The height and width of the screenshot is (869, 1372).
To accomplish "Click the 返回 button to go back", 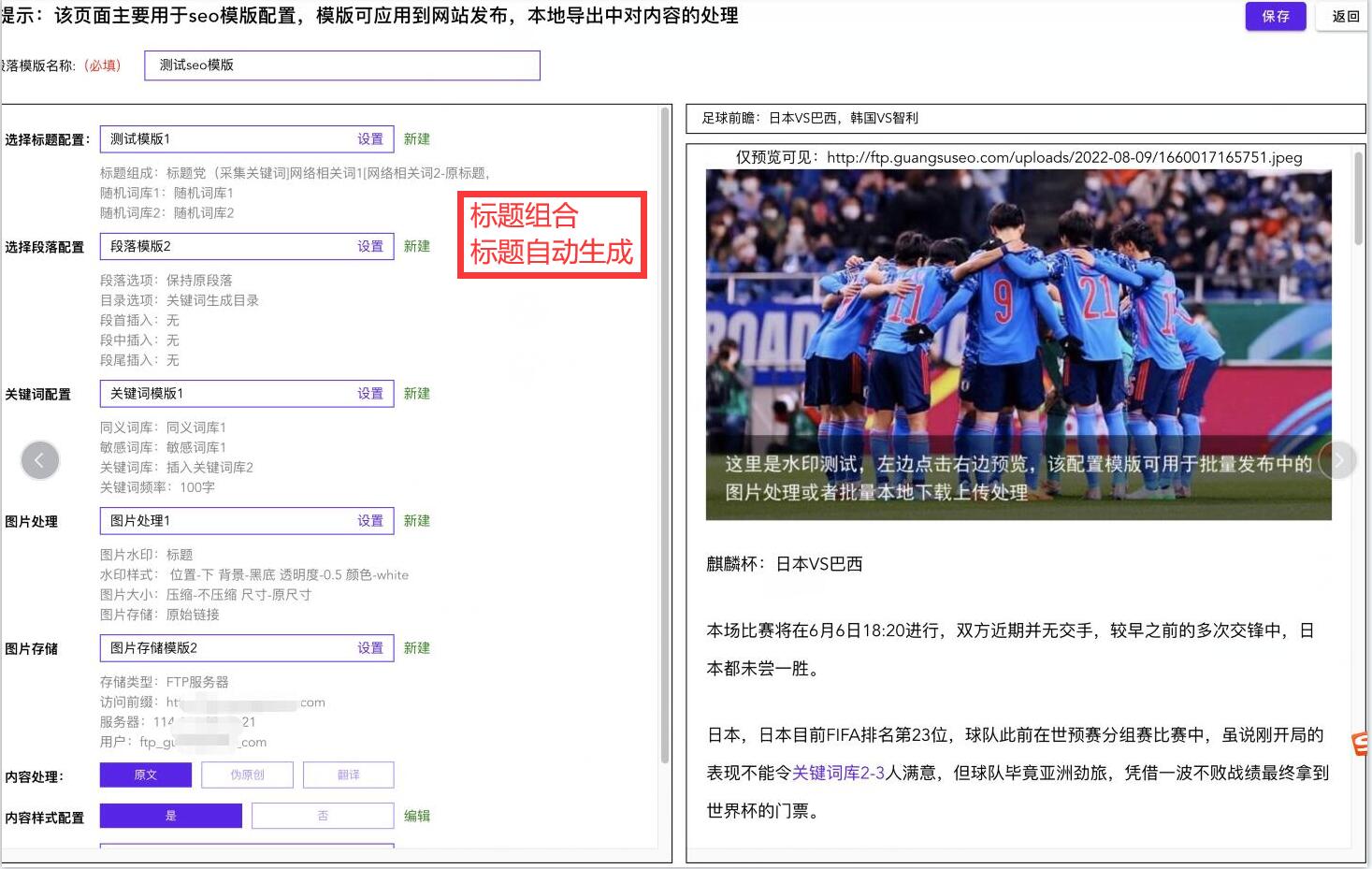I will point(1345,16).
